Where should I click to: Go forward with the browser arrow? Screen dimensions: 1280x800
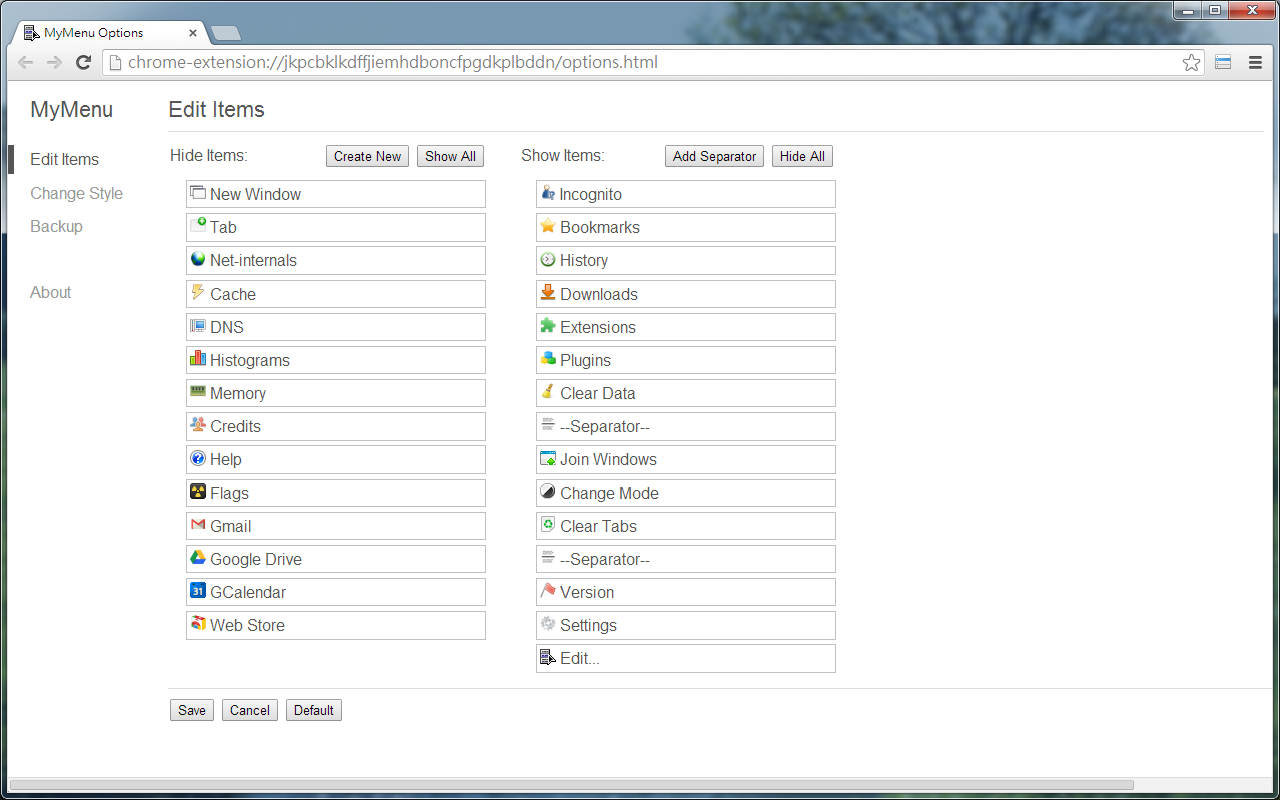click(x=54, y=63)
